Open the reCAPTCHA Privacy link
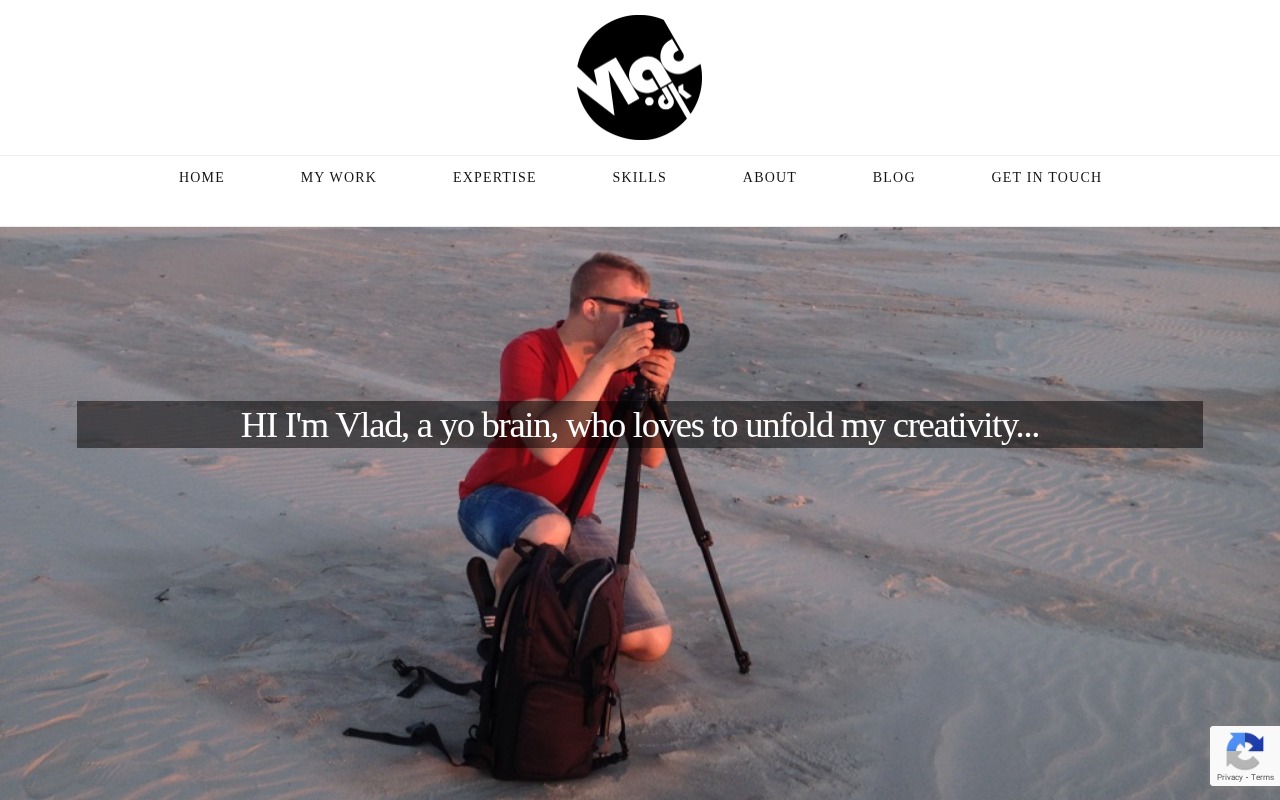The width and height of the screenshot is (1280, 800). 1230,778
